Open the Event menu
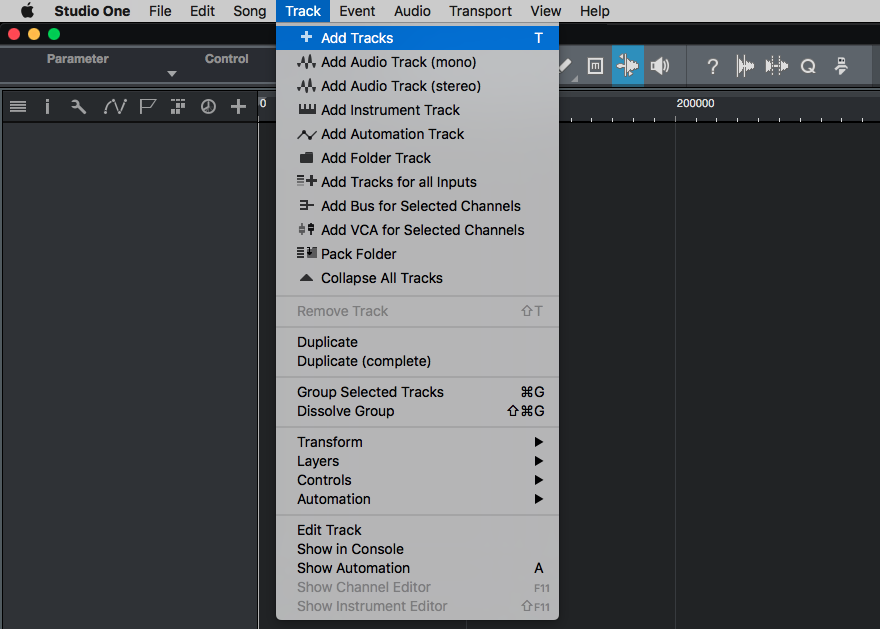Screen dimensions: 880x629 357,11
